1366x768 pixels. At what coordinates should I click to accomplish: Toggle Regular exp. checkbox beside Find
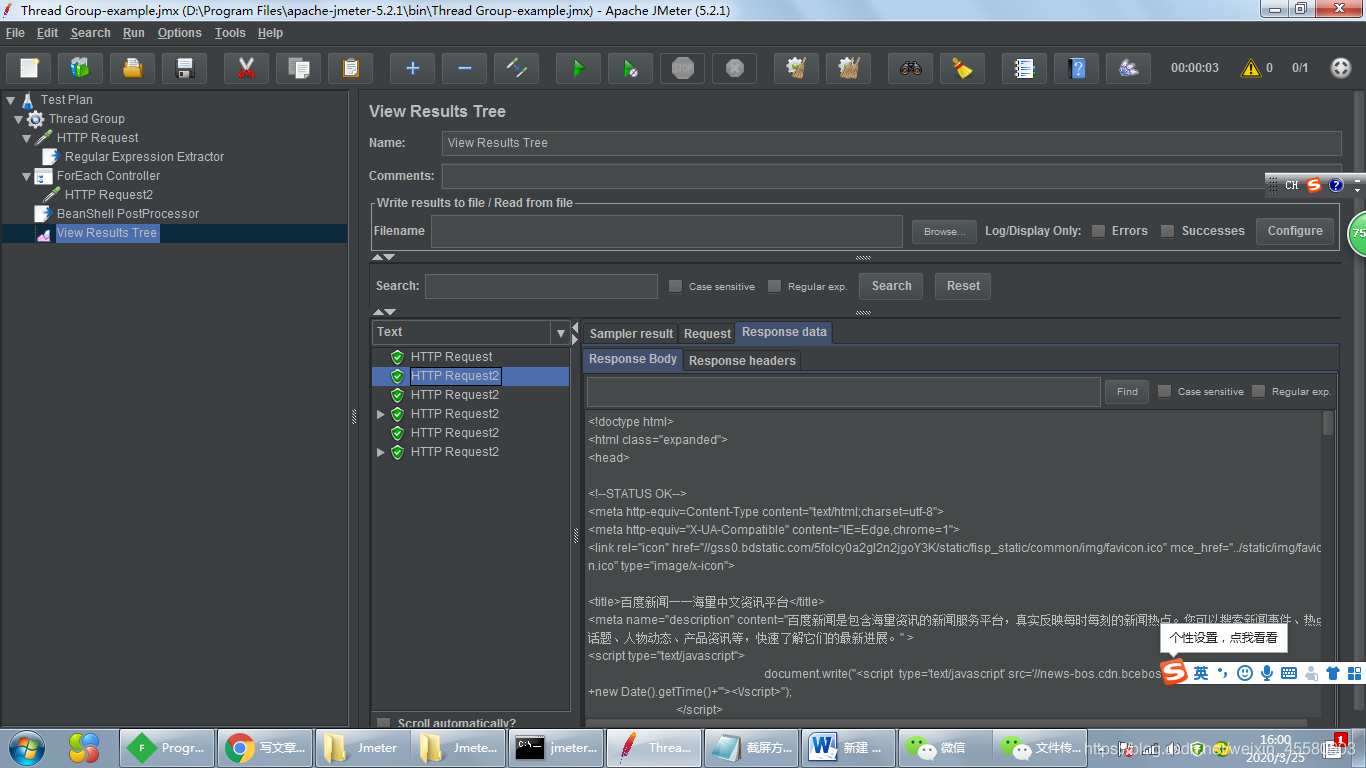[1258, 391]
